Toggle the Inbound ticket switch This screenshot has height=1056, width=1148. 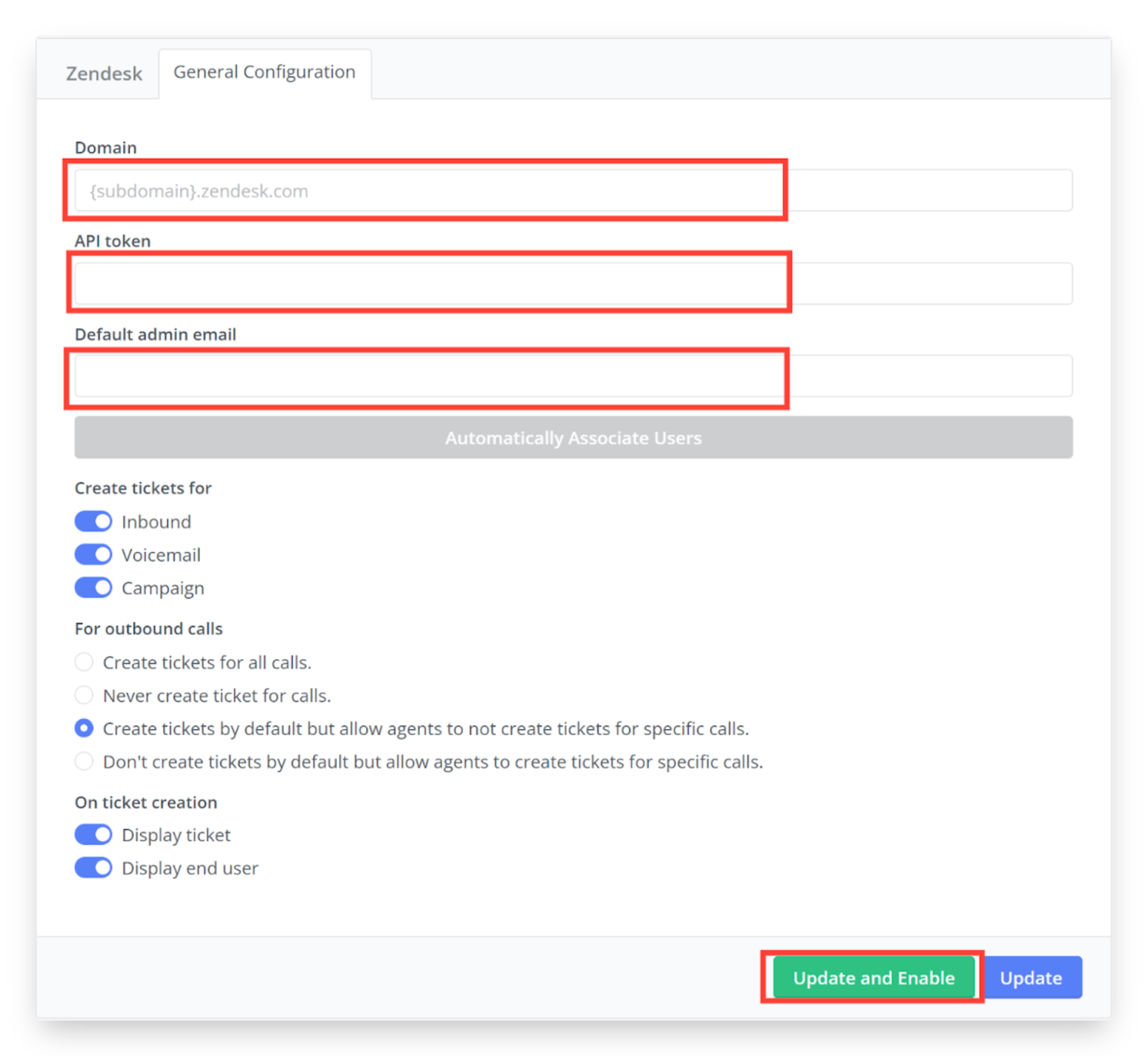(93, 522)
